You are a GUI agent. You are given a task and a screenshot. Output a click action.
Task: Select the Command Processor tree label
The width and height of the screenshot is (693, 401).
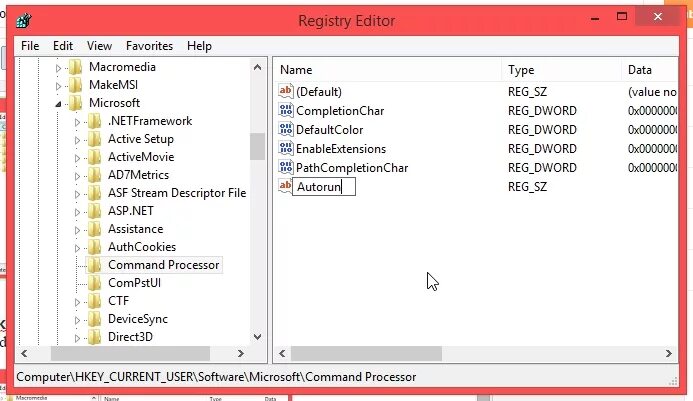pyautogui.click(x=164, y=265)
